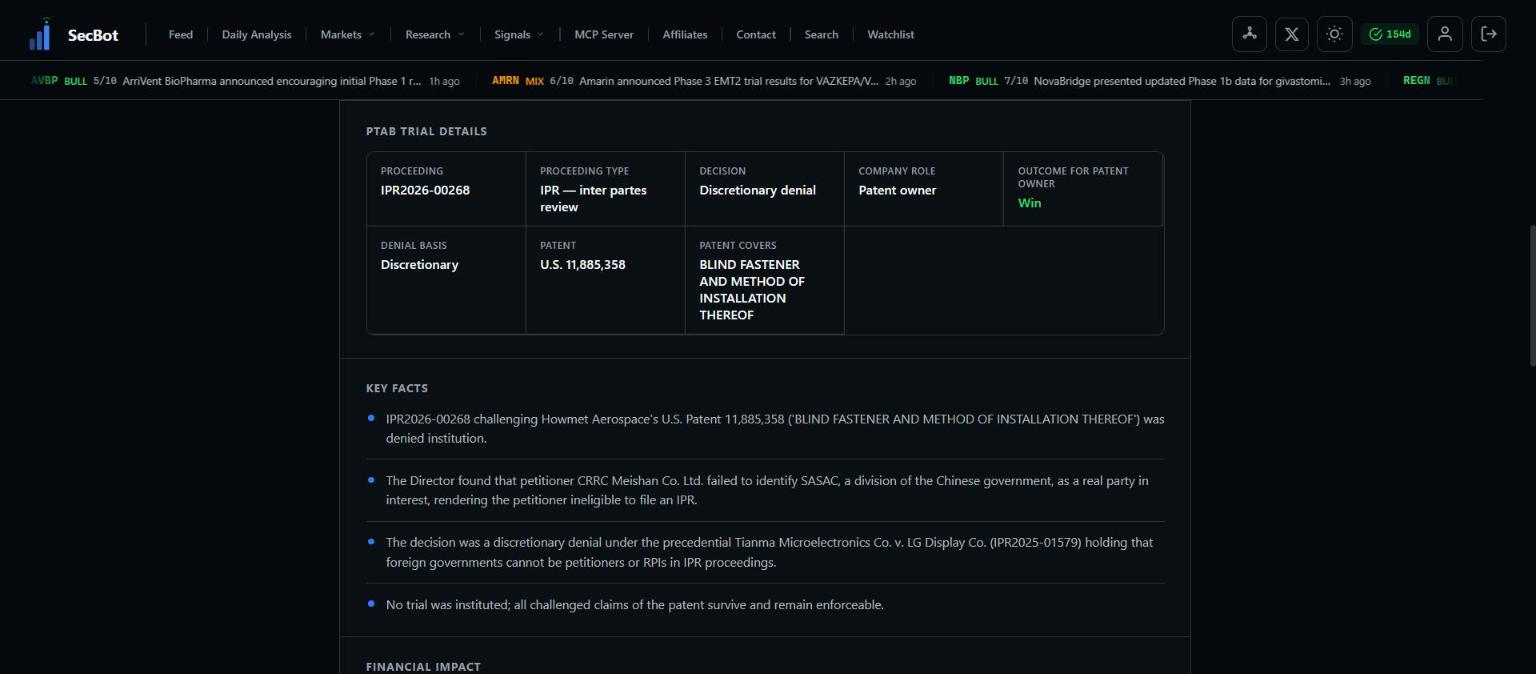The width and height of the screenshot is (1536, 674).
Task: Open the Search page
Action: [x=822, y=34]
